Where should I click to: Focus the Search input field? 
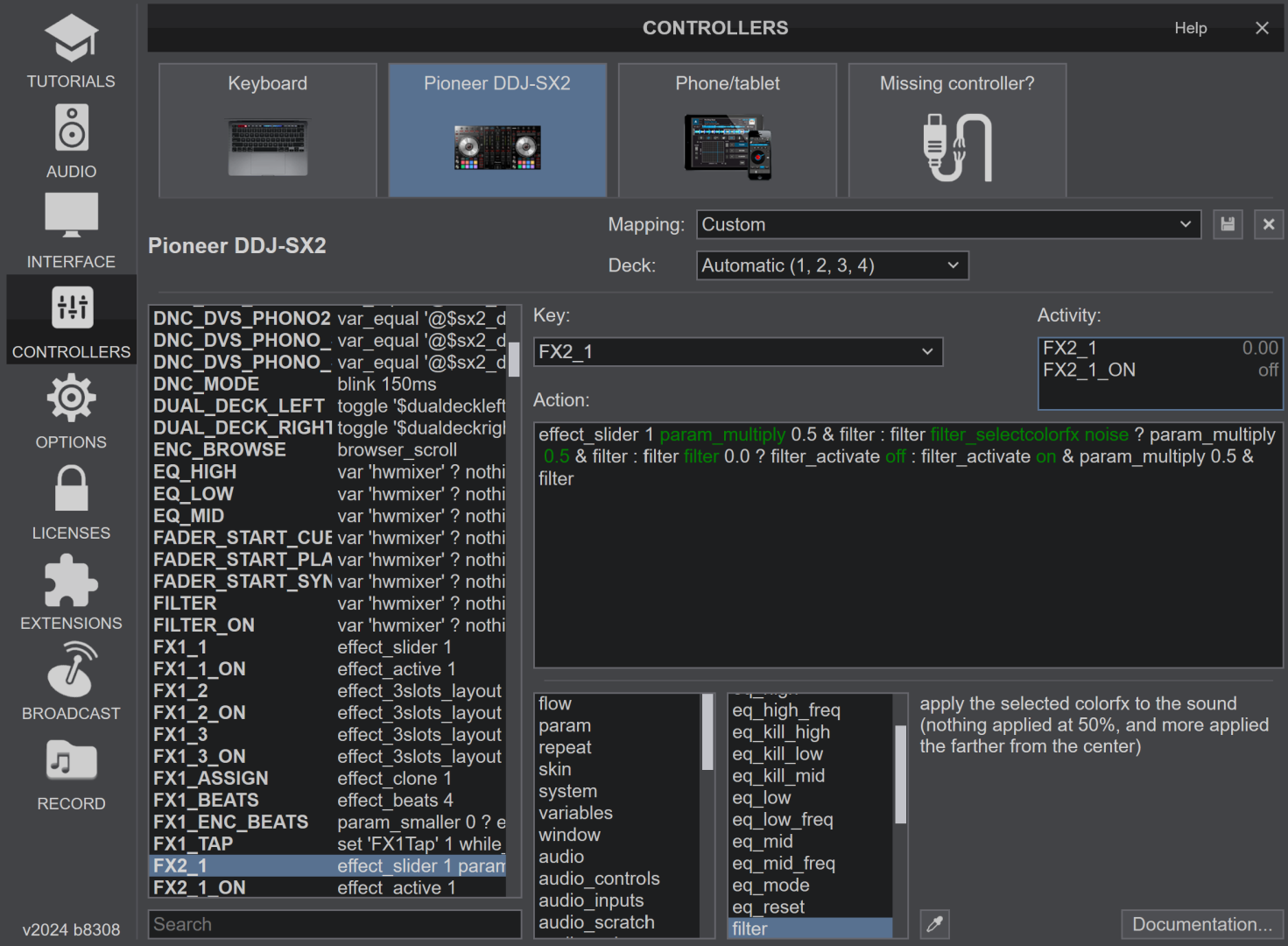click(x=335, y=924)
